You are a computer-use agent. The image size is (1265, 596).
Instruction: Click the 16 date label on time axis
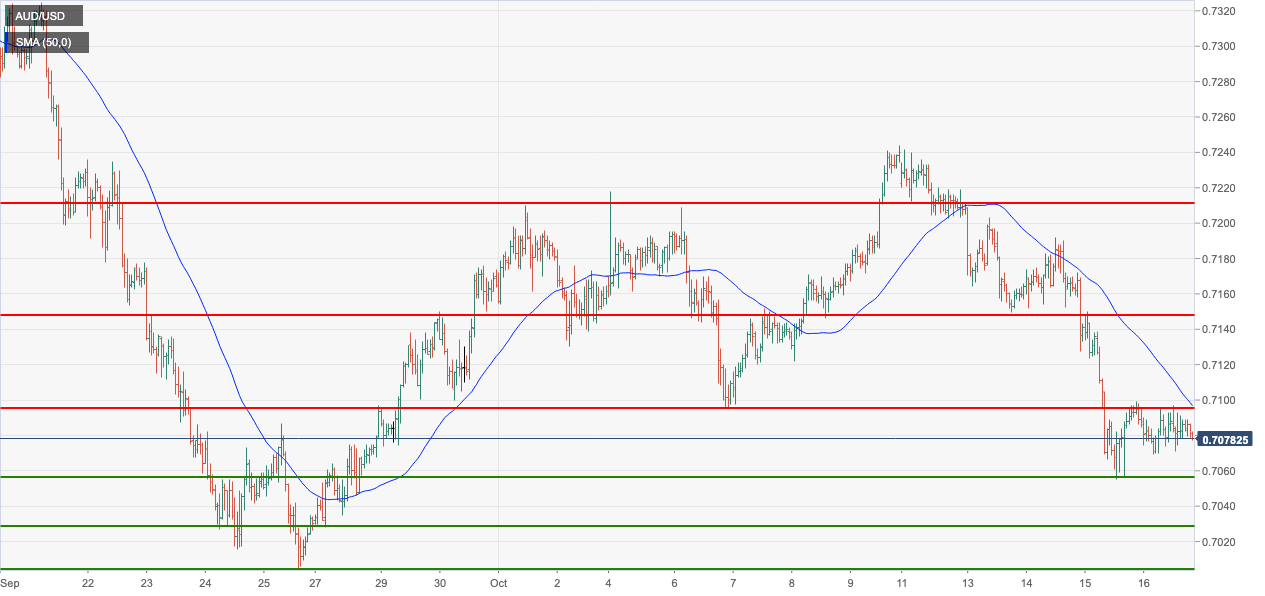click(1145, 582)
